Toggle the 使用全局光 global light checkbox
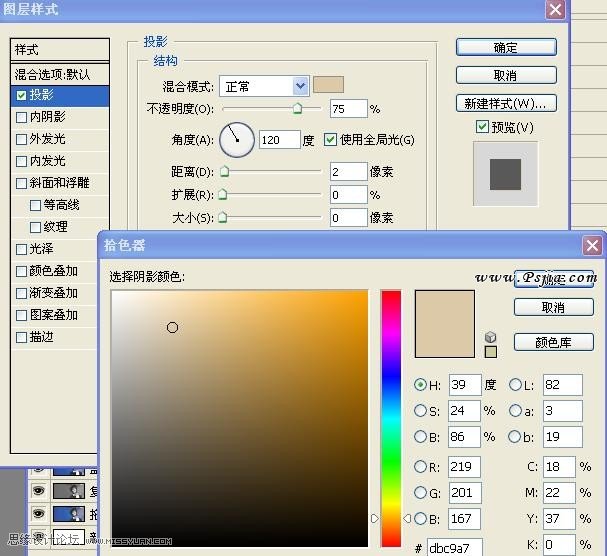The width and height of the screenshot is (607, 556). [x=331, y=139]
